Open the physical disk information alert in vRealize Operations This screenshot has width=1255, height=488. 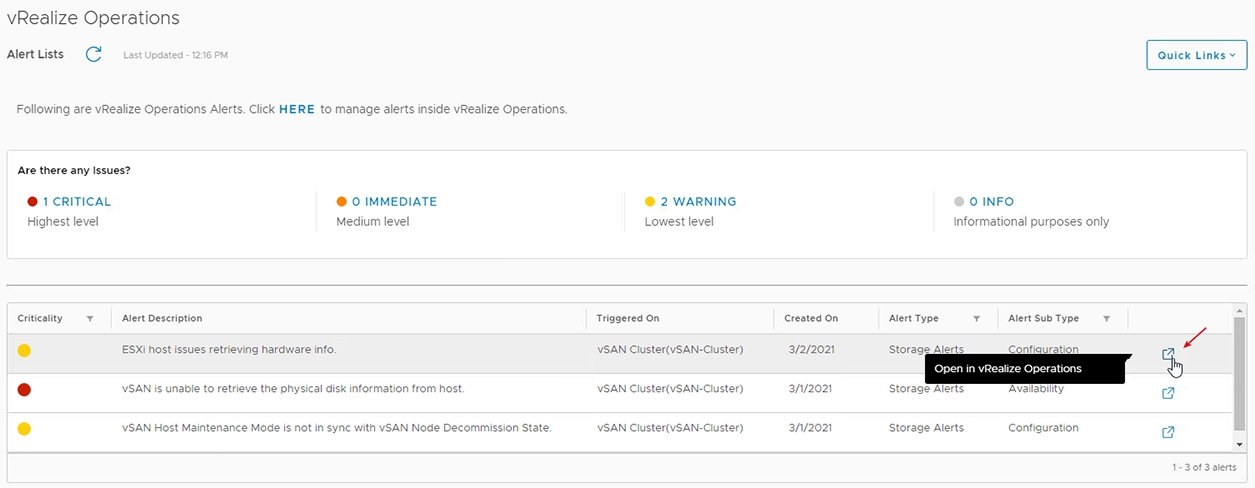(x=1167, y=393)
